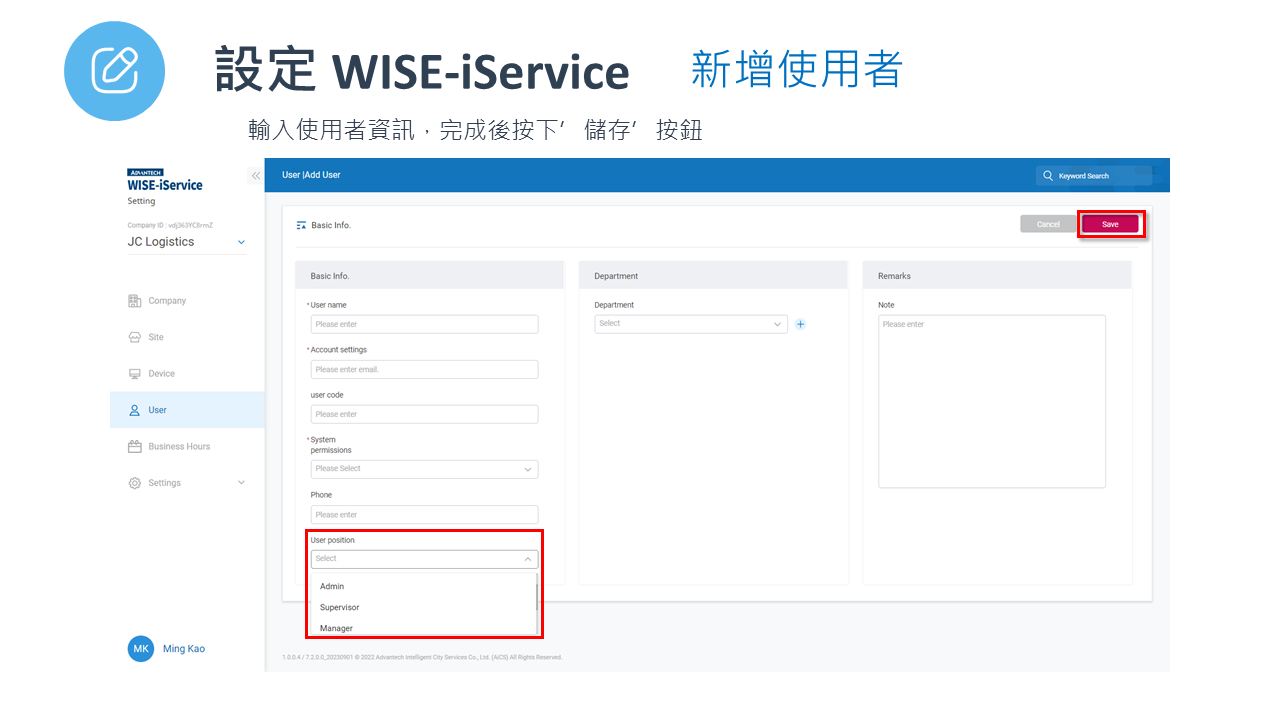Click the Site store icon
Image resolution: width=1280 pixels, height=720 pixels.
[135, 338]
